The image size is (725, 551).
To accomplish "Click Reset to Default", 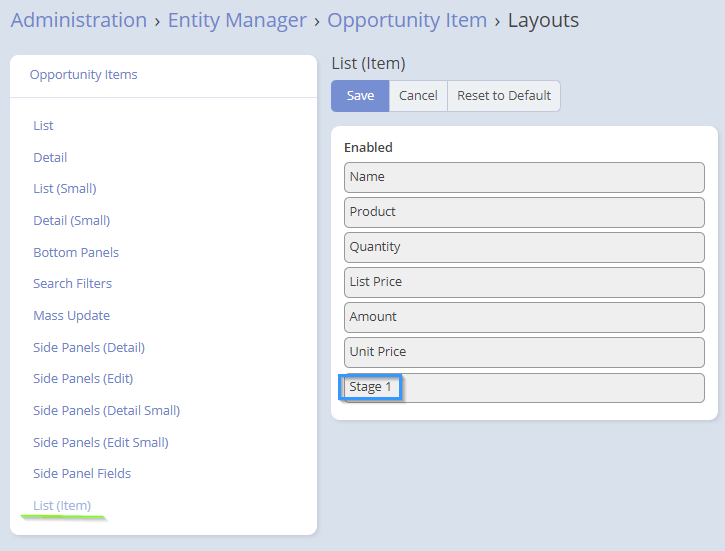I will 504,96.
